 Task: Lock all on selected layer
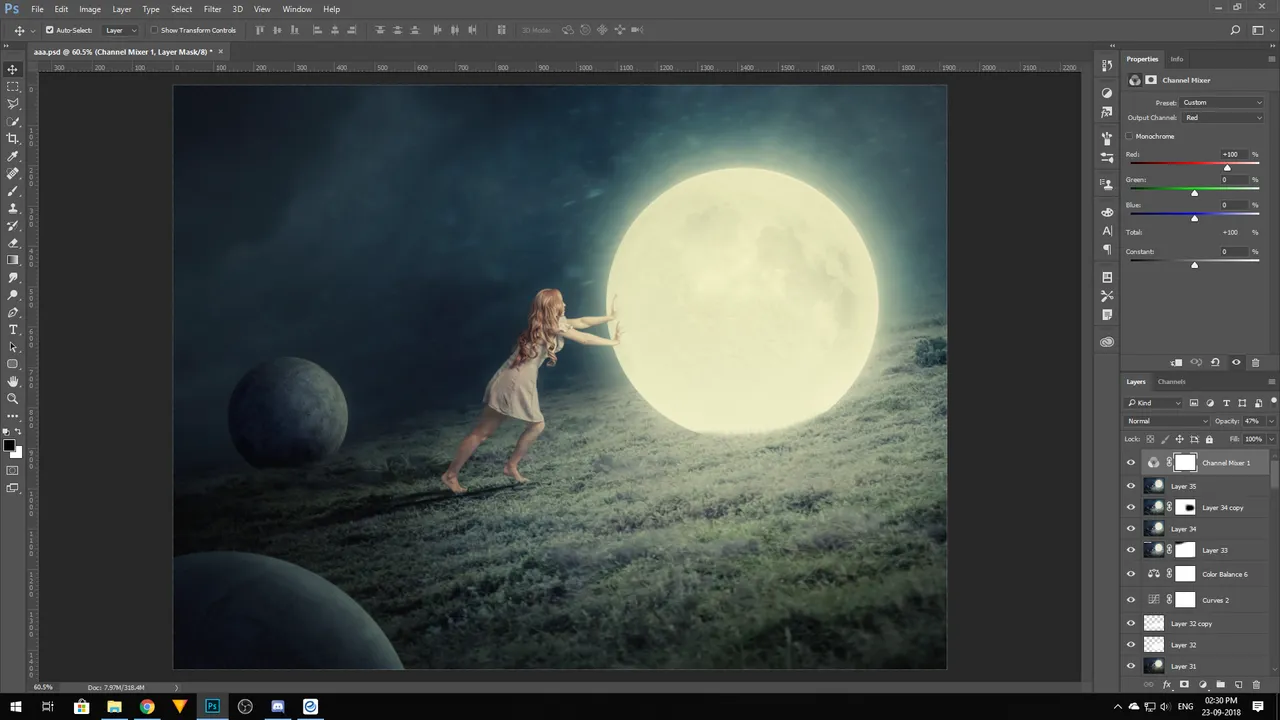pos(1209,439)
